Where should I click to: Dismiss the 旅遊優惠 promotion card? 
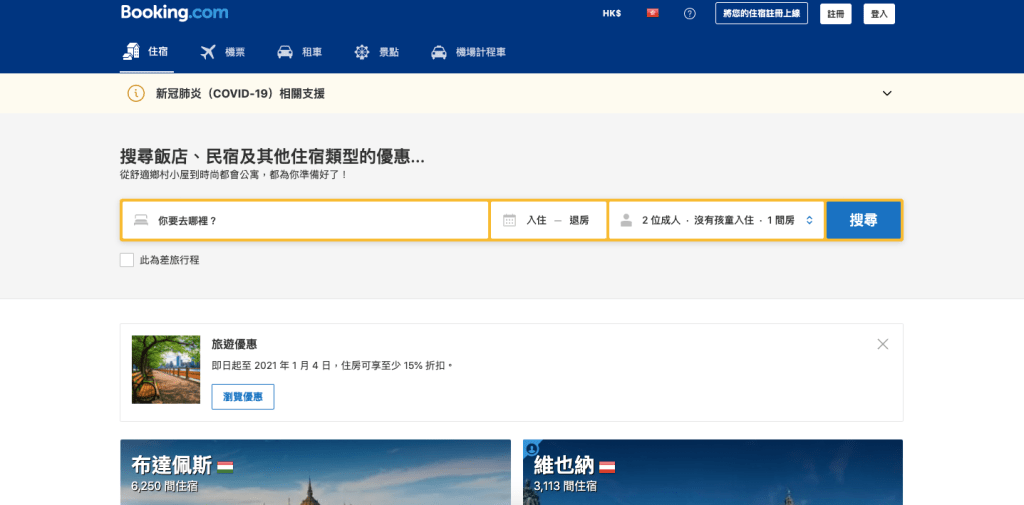882,344
